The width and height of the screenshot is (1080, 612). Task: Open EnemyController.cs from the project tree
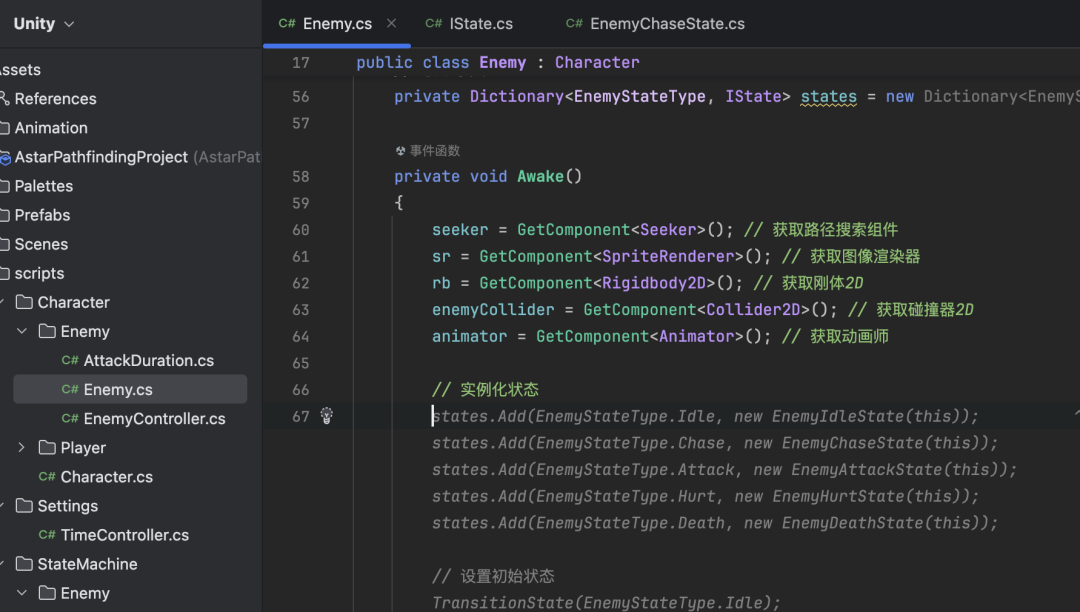(154, 419)
